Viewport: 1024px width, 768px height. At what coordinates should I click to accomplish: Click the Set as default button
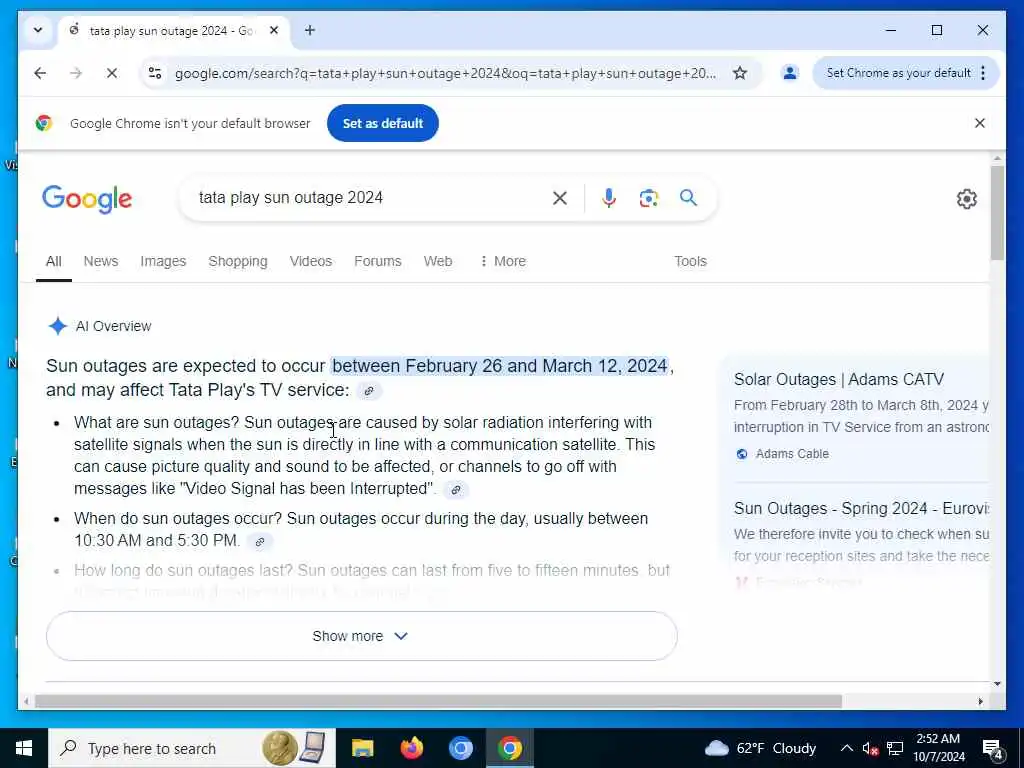point(383,123)
